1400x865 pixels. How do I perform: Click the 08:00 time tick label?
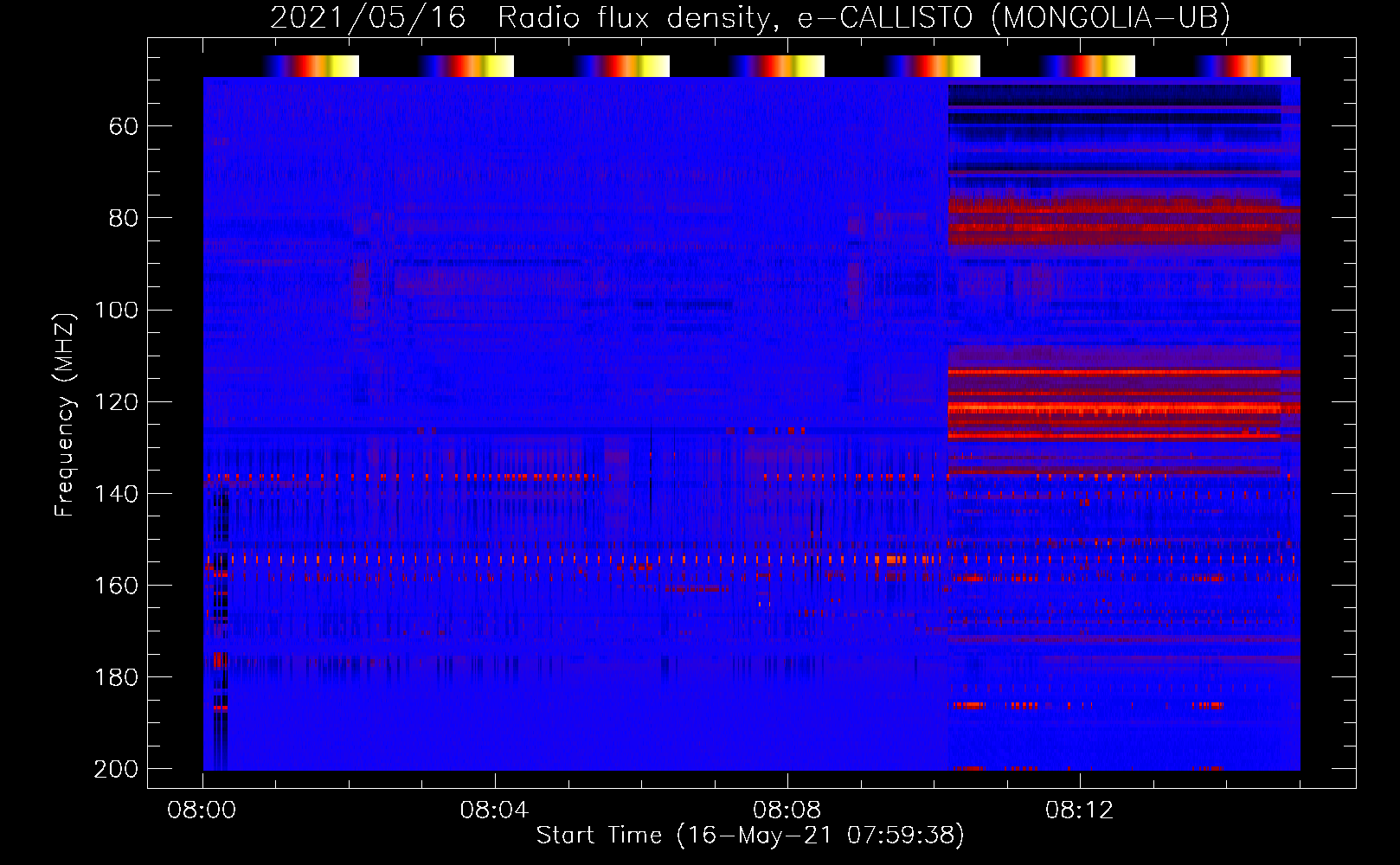(x=202, y=811)
